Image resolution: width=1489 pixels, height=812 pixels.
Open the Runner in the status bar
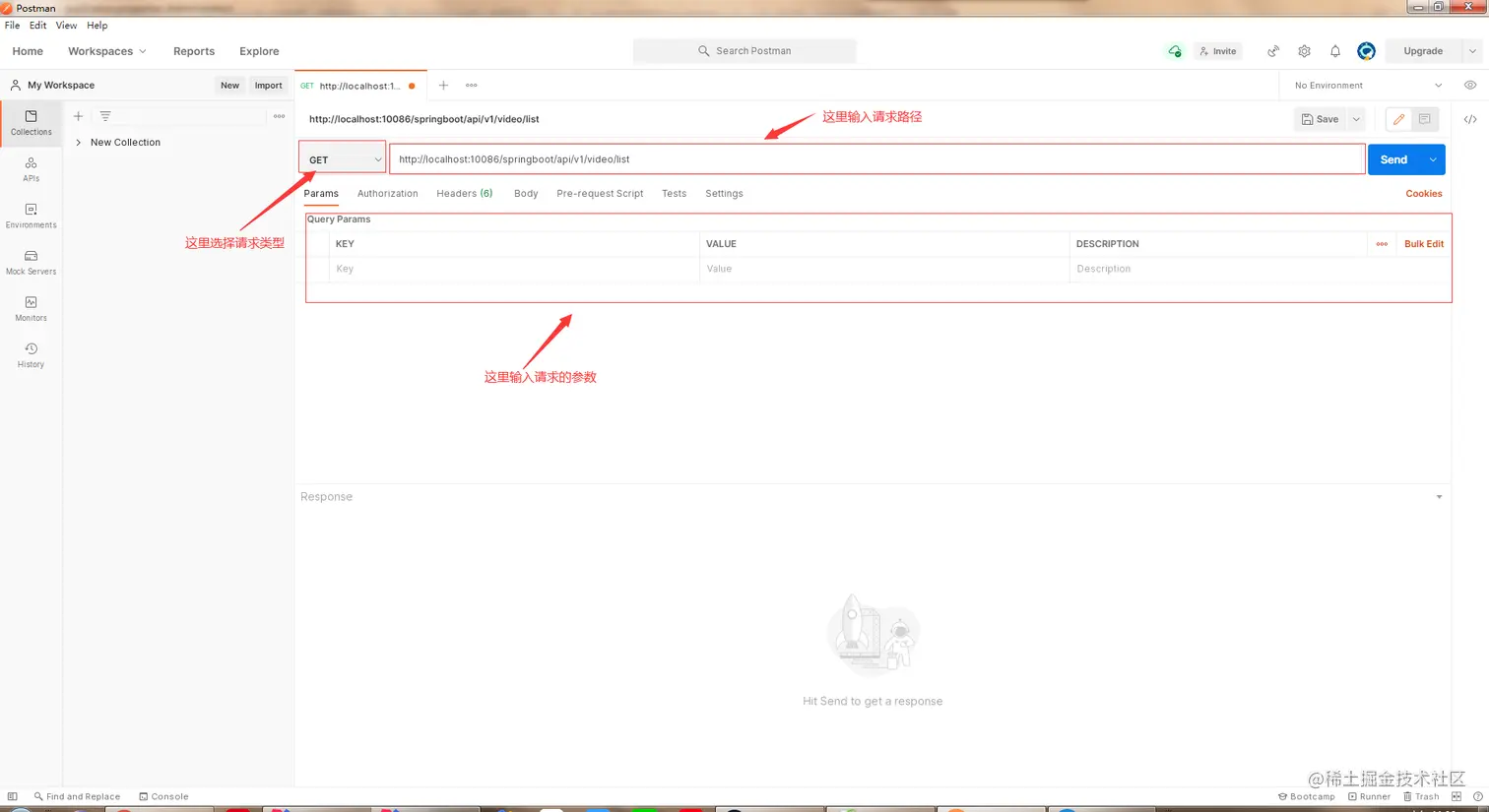pos(1370,796)
